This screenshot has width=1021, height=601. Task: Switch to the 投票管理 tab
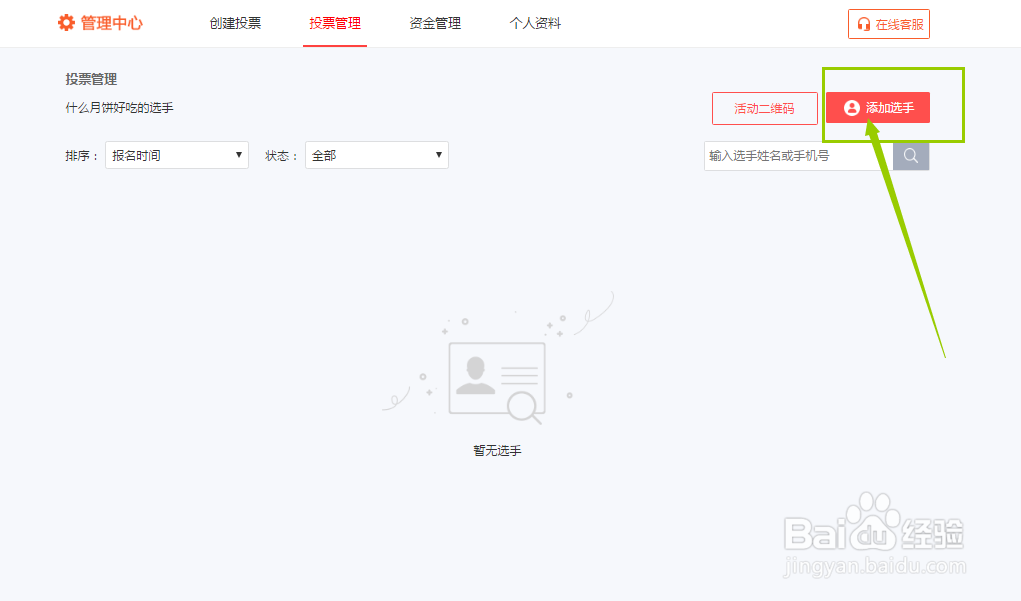(335, 23)
